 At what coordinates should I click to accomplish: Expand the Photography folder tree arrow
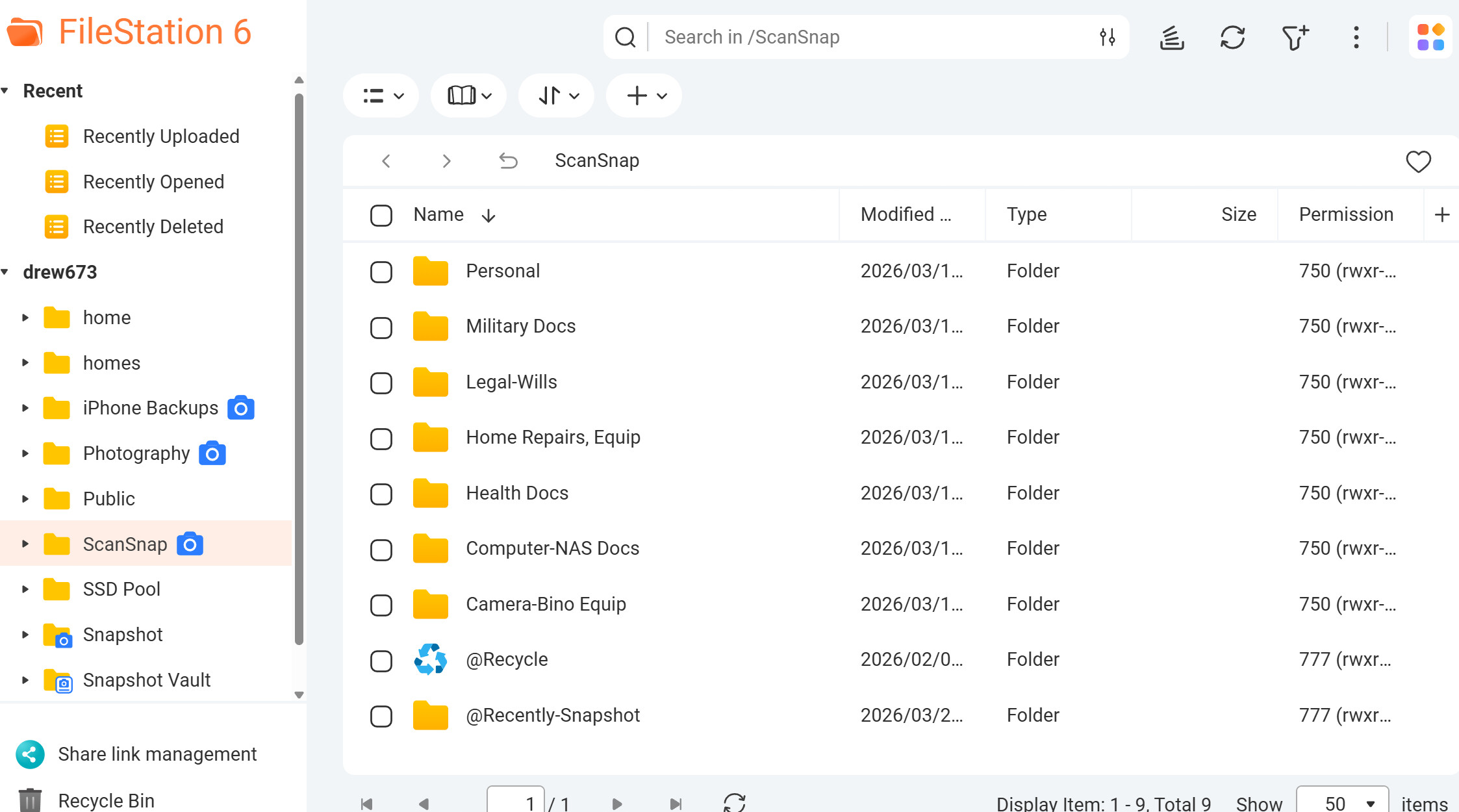(25, 453)
